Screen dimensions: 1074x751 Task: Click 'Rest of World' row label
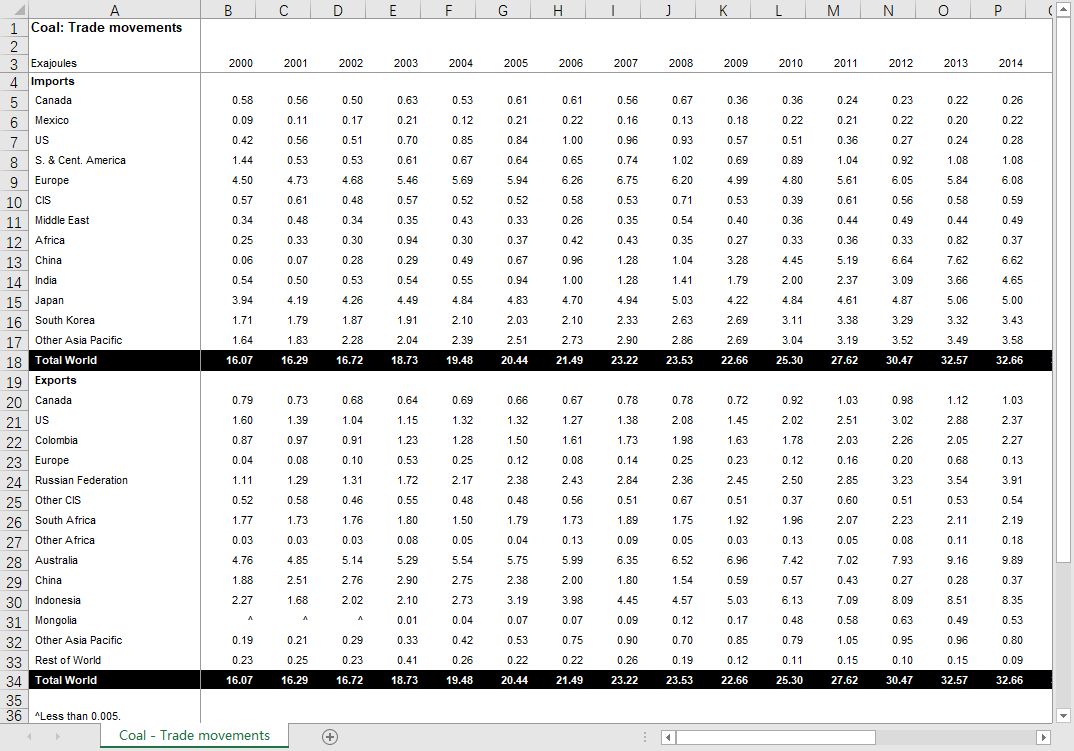(x=68, y=660)
